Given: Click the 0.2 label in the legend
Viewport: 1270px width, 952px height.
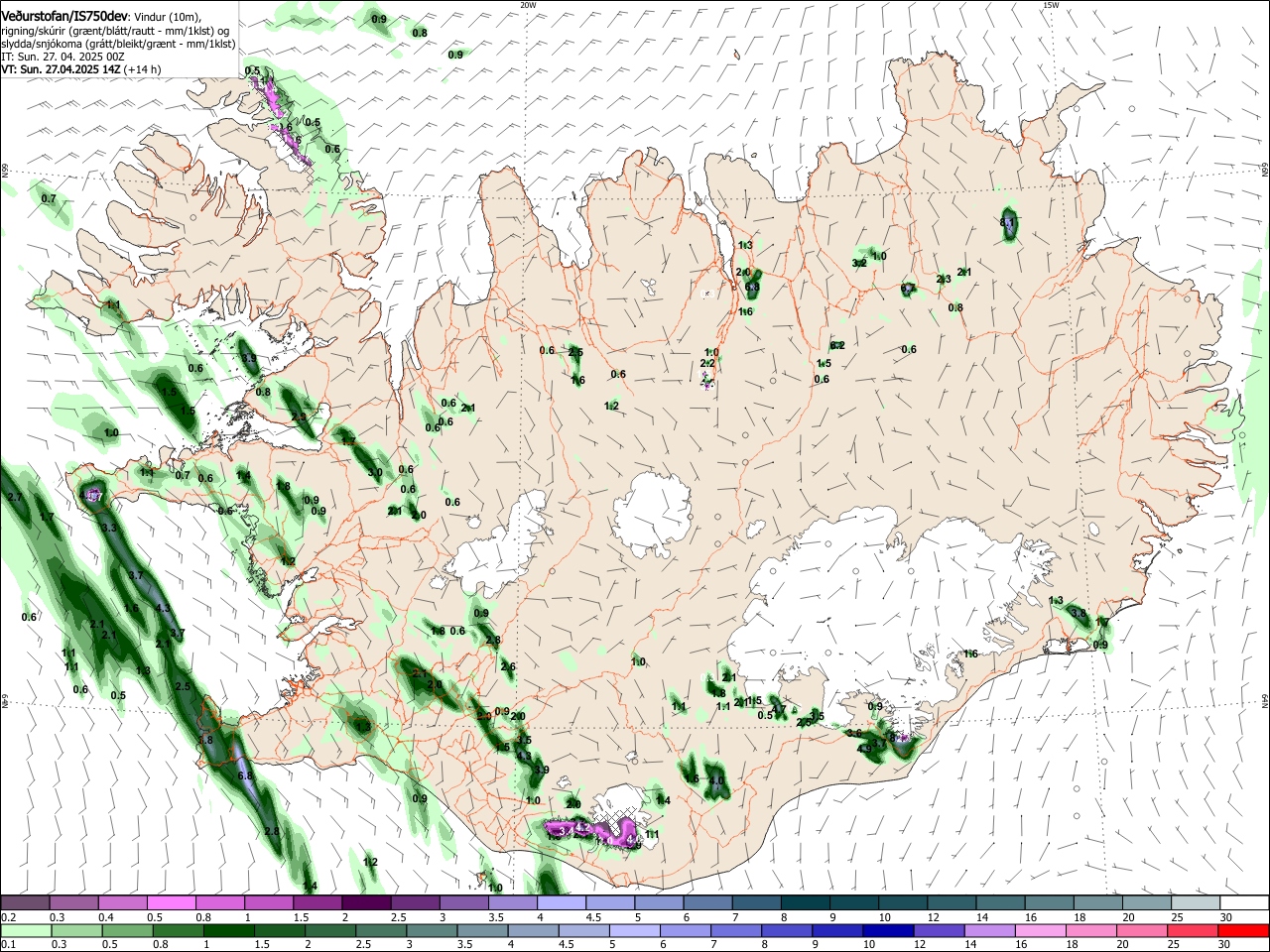Looking at the screenshot, I should [x=8, y=917].
